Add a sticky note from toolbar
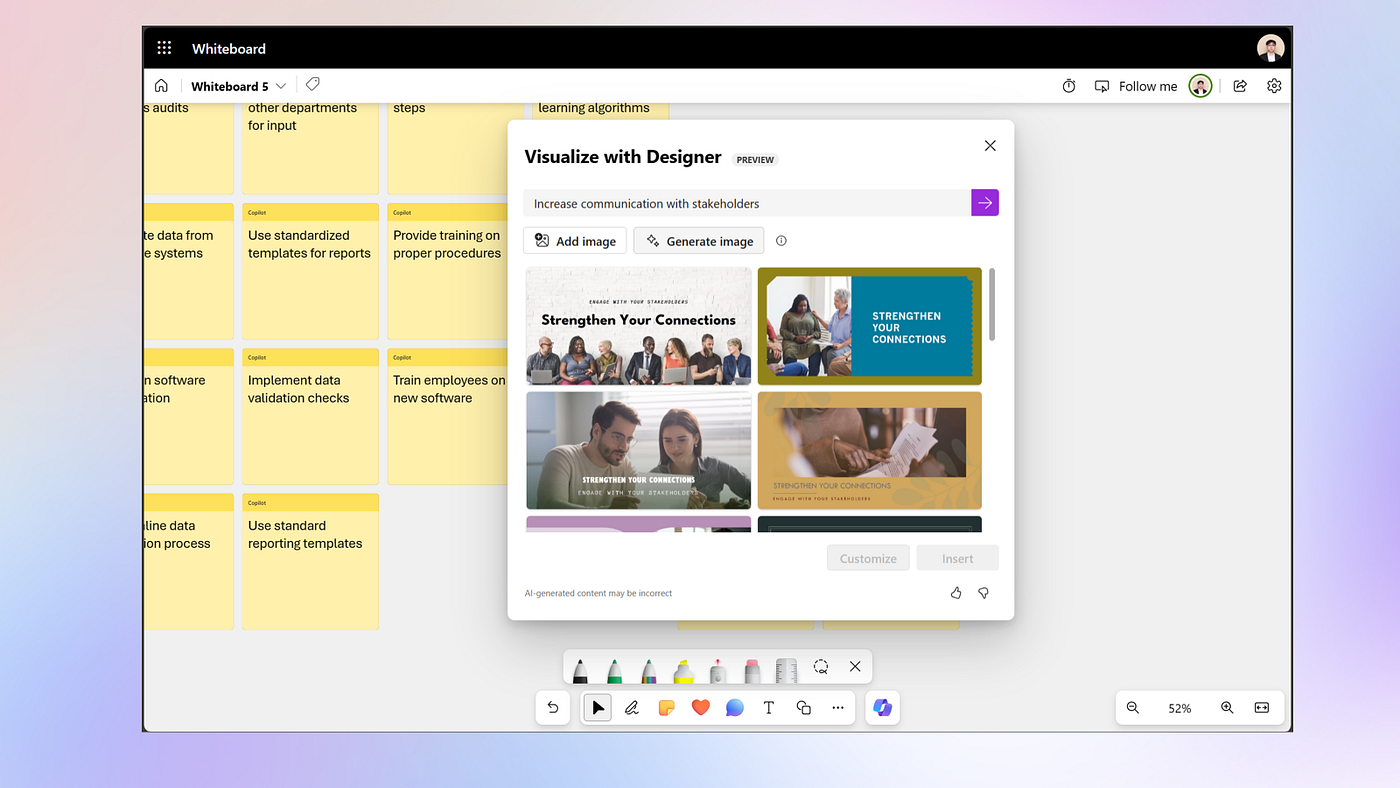Image resolution: width=1400 pixels, height=788 pixels. click(x=666, y=708)
